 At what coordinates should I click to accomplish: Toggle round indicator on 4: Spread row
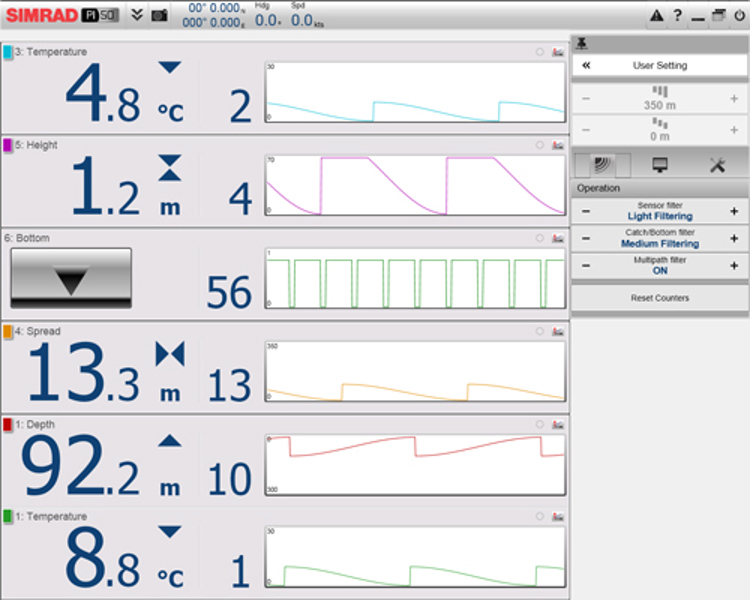click(x=540, y=331)
